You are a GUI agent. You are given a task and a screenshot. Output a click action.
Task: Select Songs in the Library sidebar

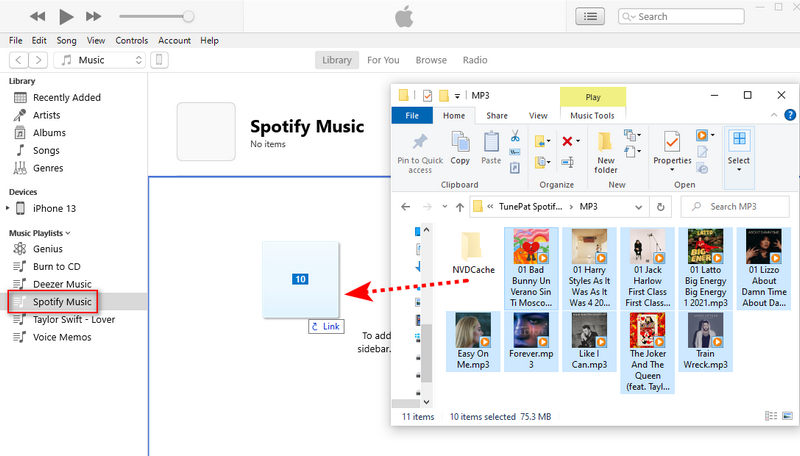point(46,150)
